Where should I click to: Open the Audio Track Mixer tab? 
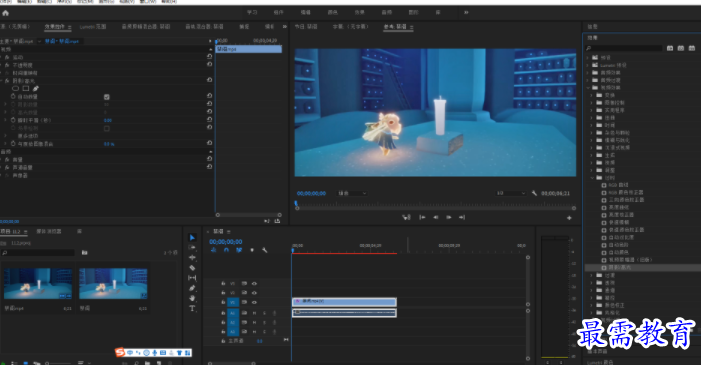click(204, 27)
